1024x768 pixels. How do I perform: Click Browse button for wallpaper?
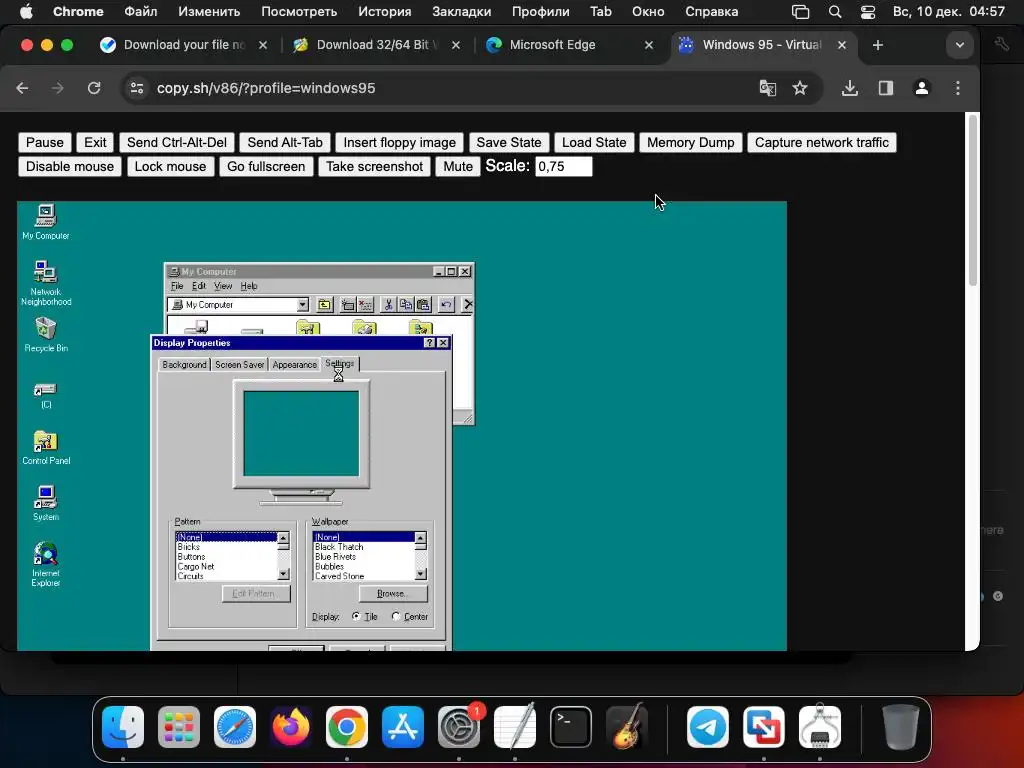coord(393,594)
